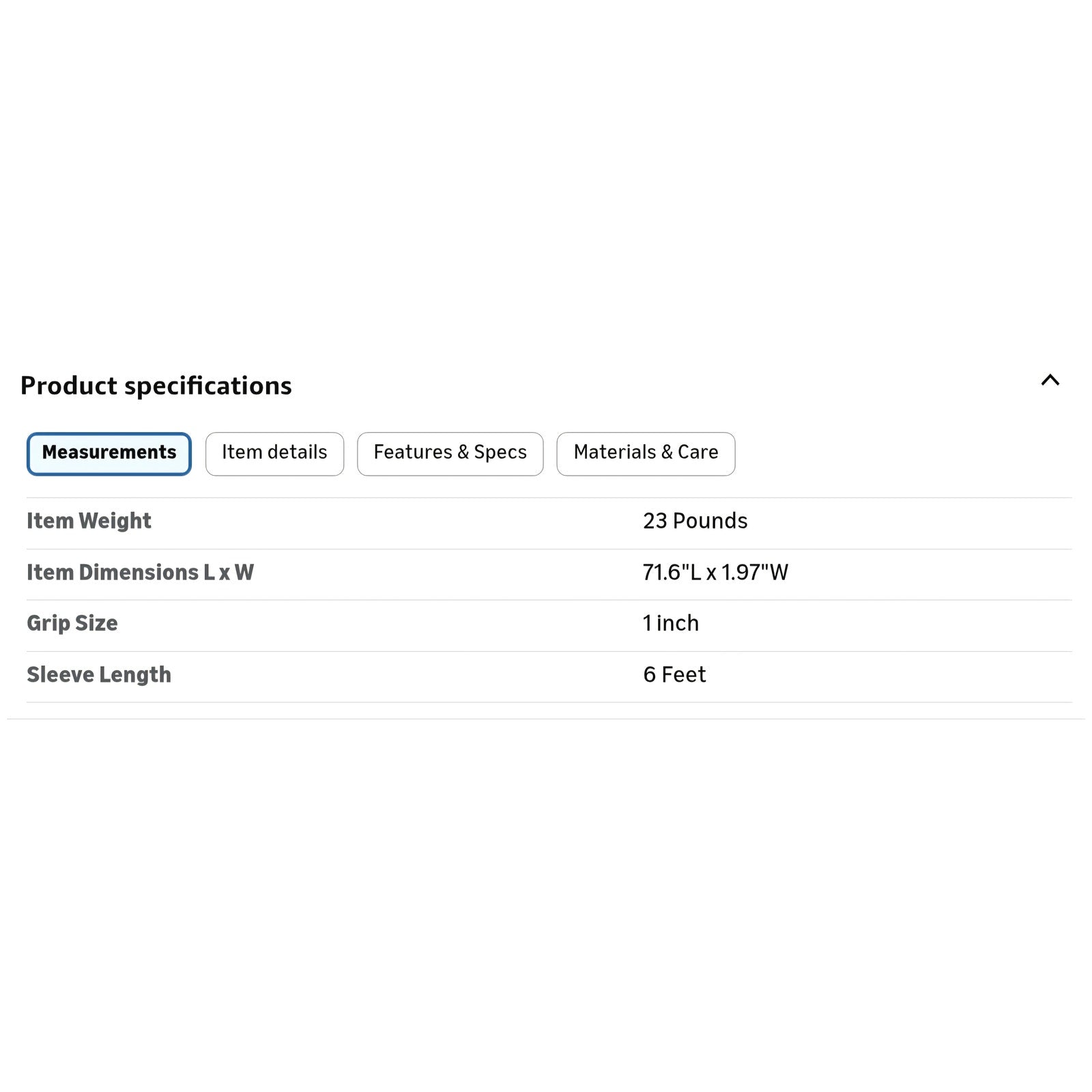Image resolution: width=1092 pixels, height=1092 pixels.
Task: Click the number 23 in weight value
Action: (x=655, y=521)
